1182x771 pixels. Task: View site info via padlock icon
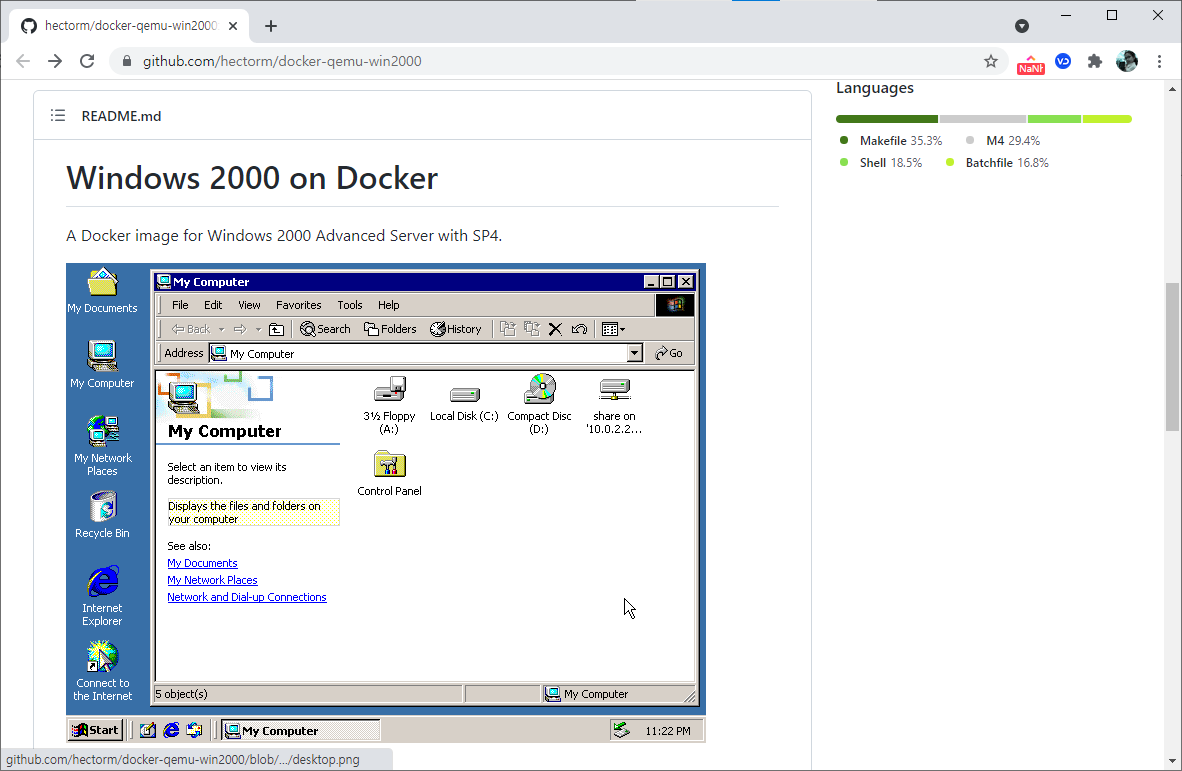pyautogui.click(x=127, y=61)
